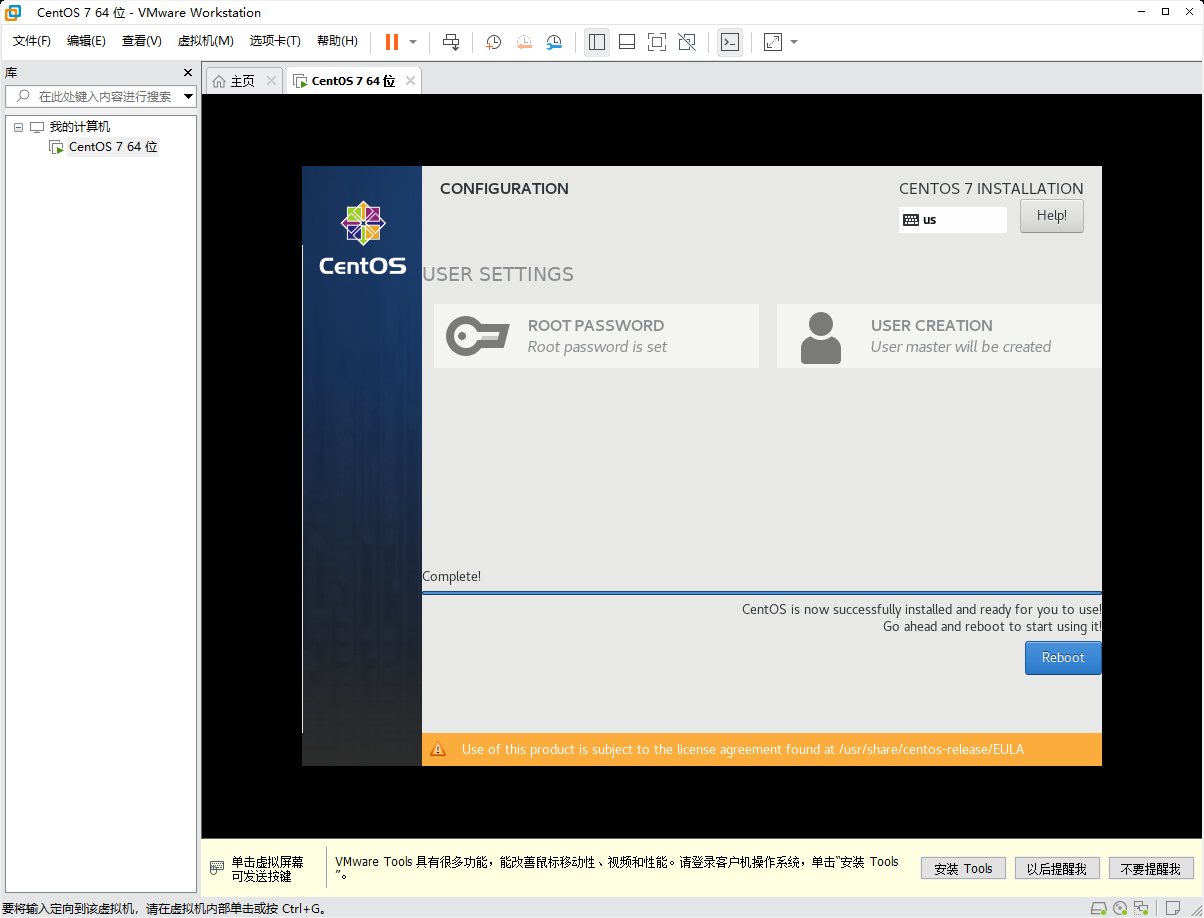Image resolution: width=1204 pixels, height=918 pixels.
Task: Open stretch display dropdown arrow
Action: click(x=794, y=42)
